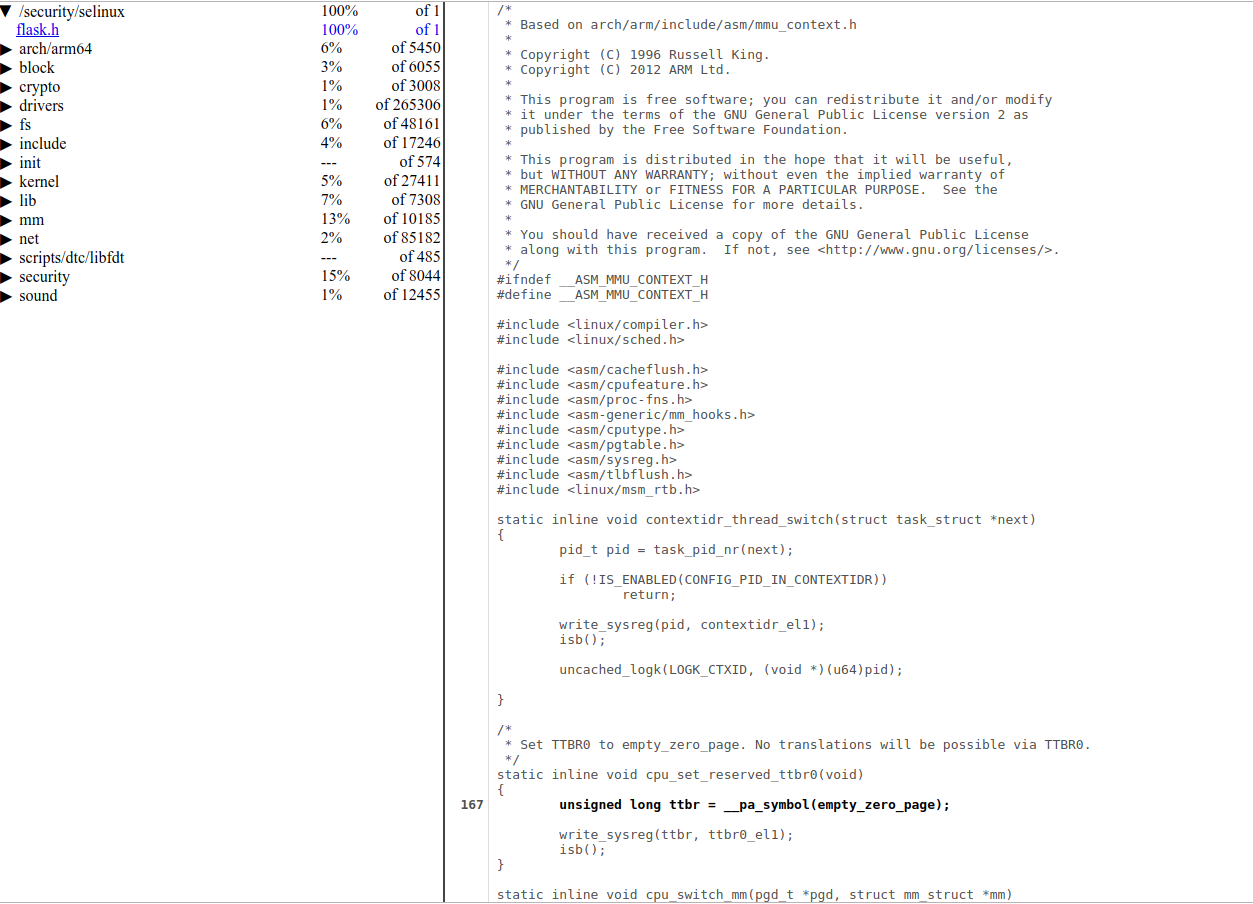
Task: Select the sound directory entry
Action: point(38,296)
